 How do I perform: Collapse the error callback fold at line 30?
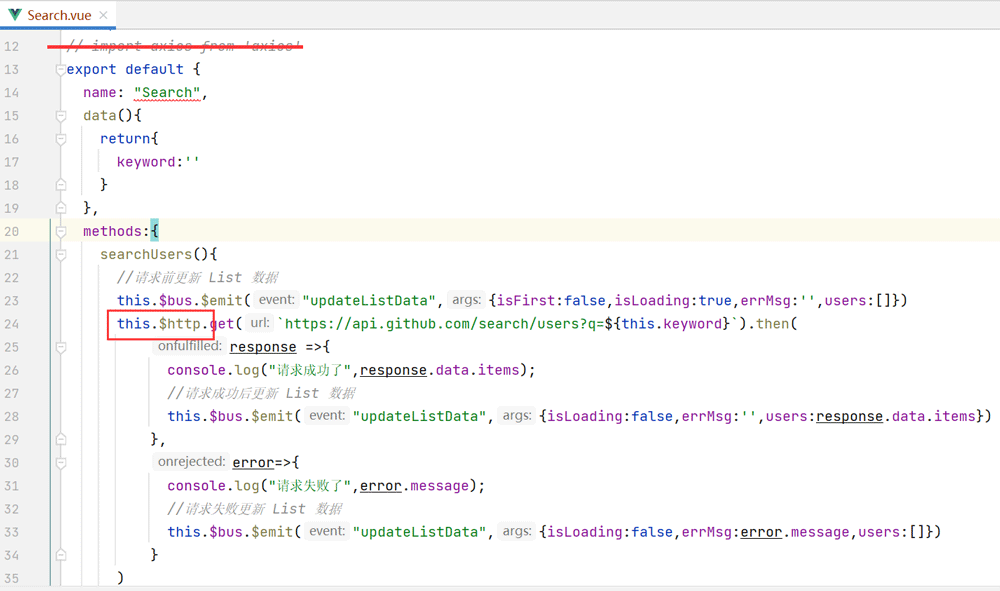click(x=61, y=463)
